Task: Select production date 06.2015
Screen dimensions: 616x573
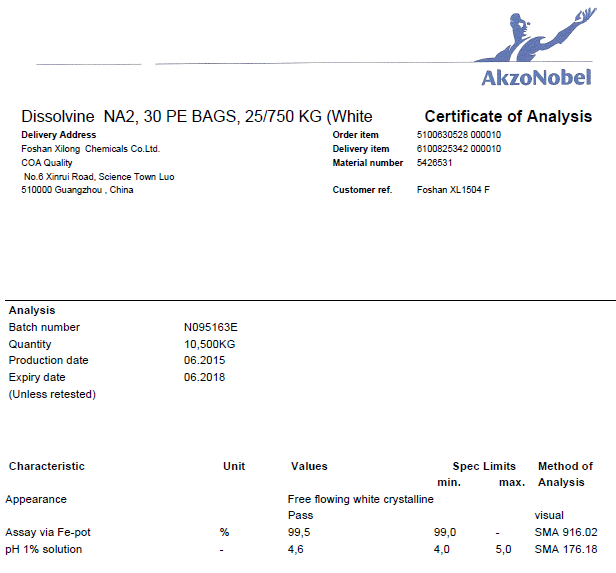Action: tap(204, 360)
